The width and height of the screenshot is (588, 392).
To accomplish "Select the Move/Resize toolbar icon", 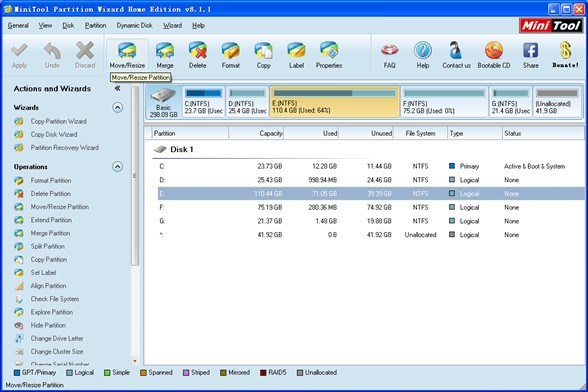I will pos(127,50).
